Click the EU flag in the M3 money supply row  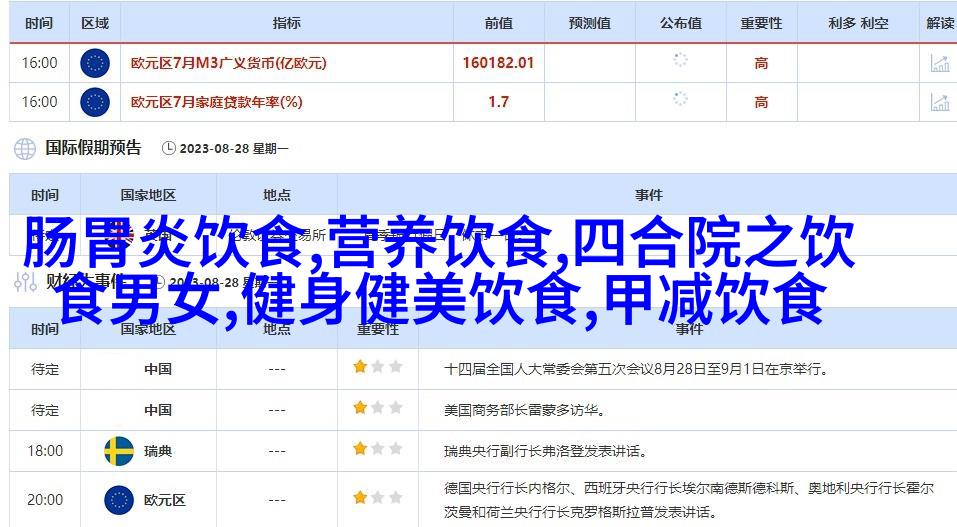point(94,63)
